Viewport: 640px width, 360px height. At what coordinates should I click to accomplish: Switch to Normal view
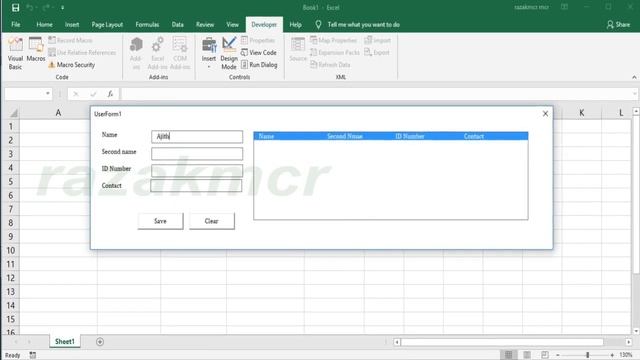point(508,355)
